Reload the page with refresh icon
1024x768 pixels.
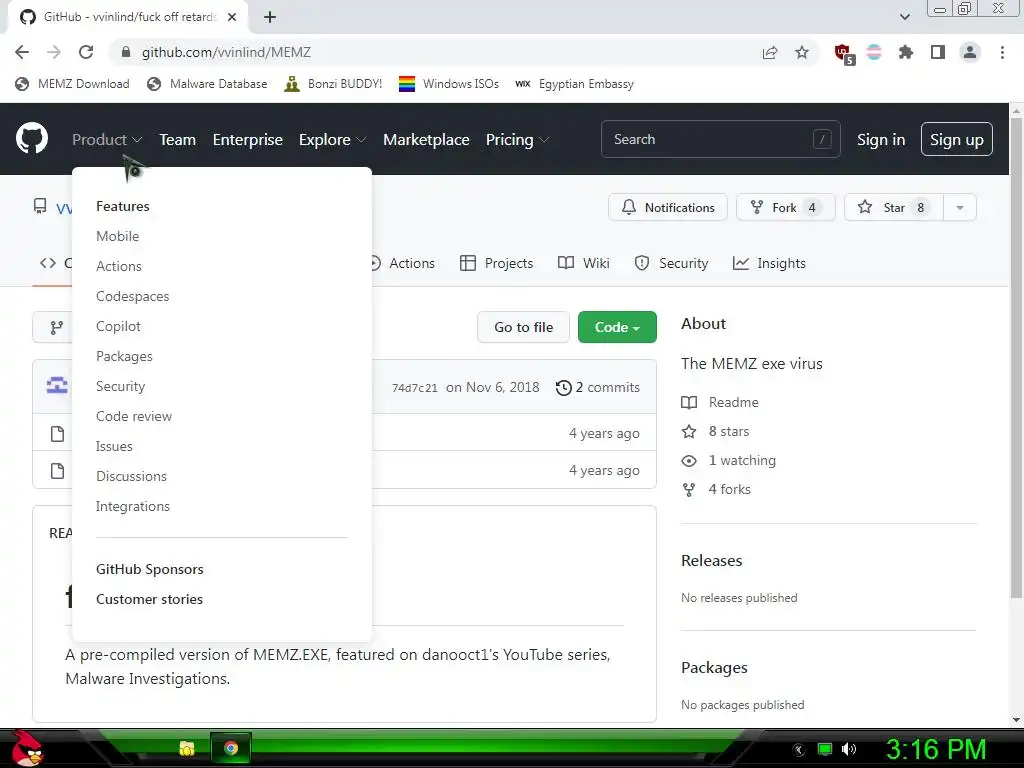pos(86,52)
